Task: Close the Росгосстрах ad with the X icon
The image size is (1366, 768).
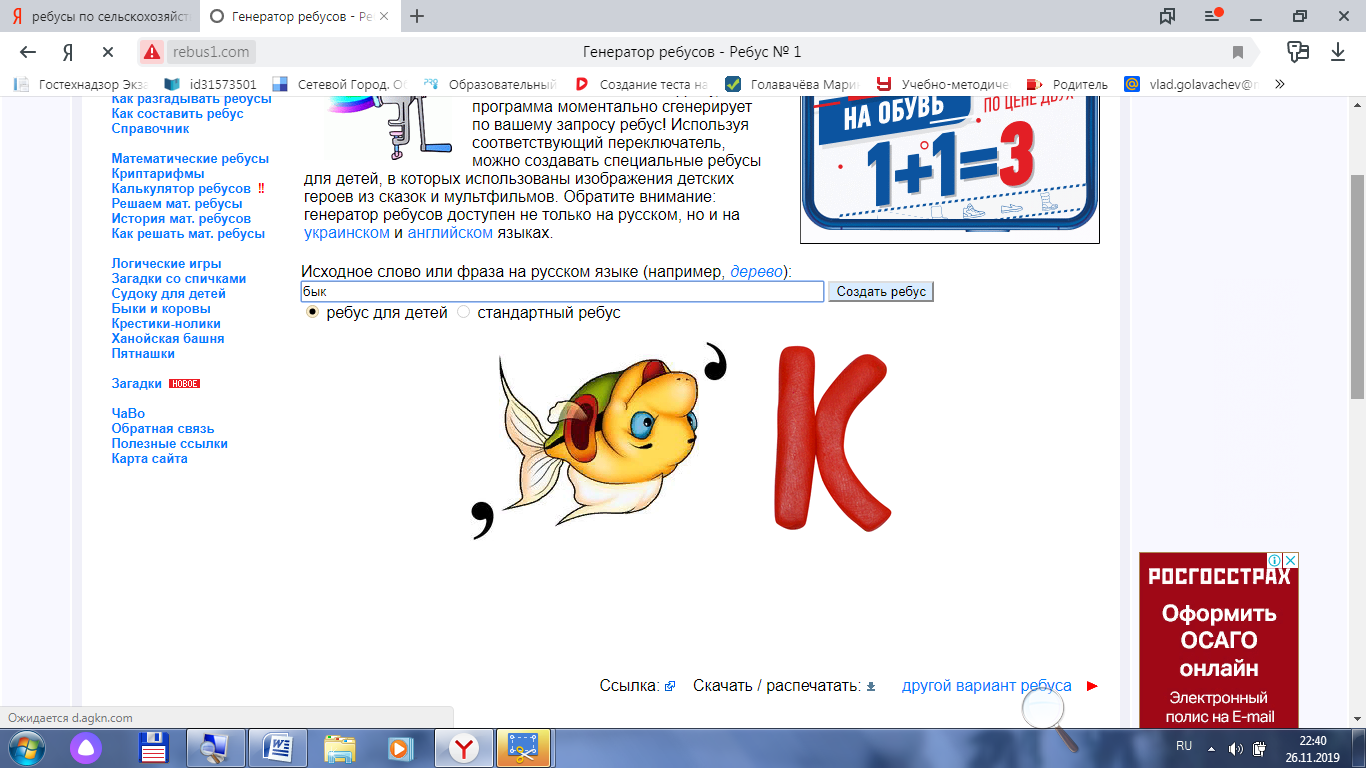Action: [1291, 560]
